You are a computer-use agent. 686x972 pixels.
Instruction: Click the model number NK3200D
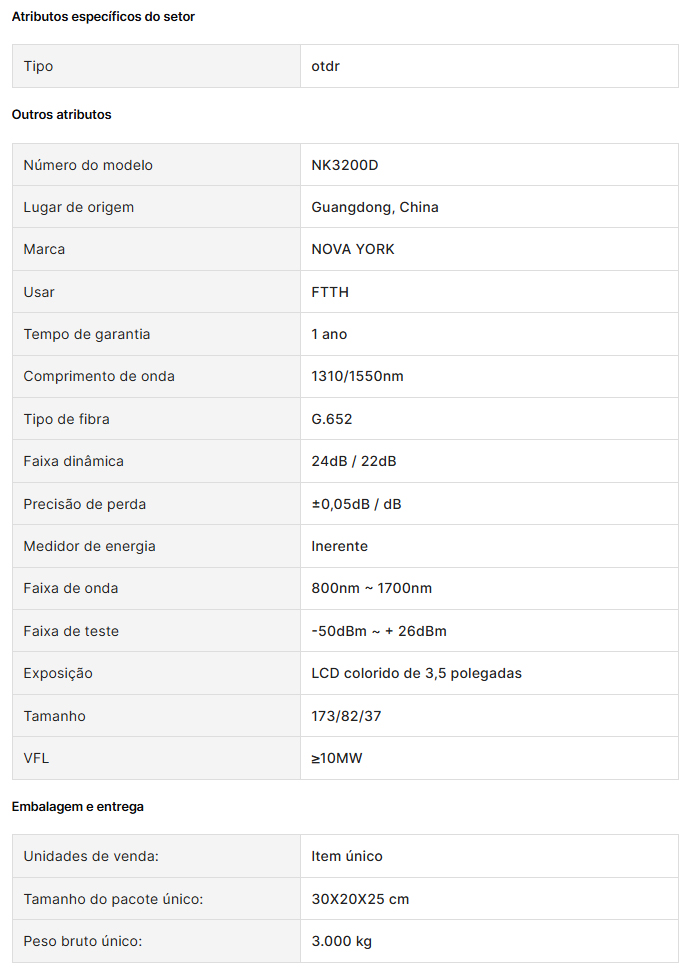[345, 165]
